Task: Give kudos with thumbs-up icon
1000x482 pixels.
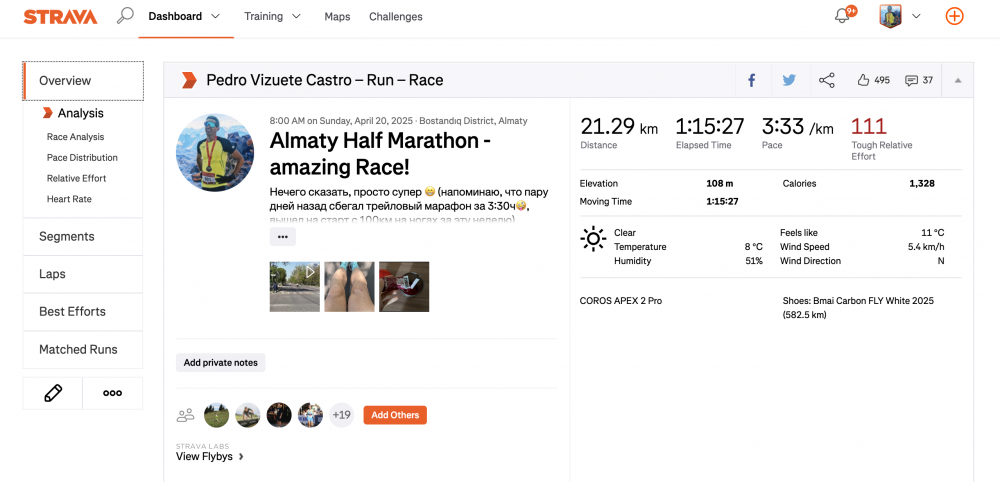Action: tap(863, 80)
